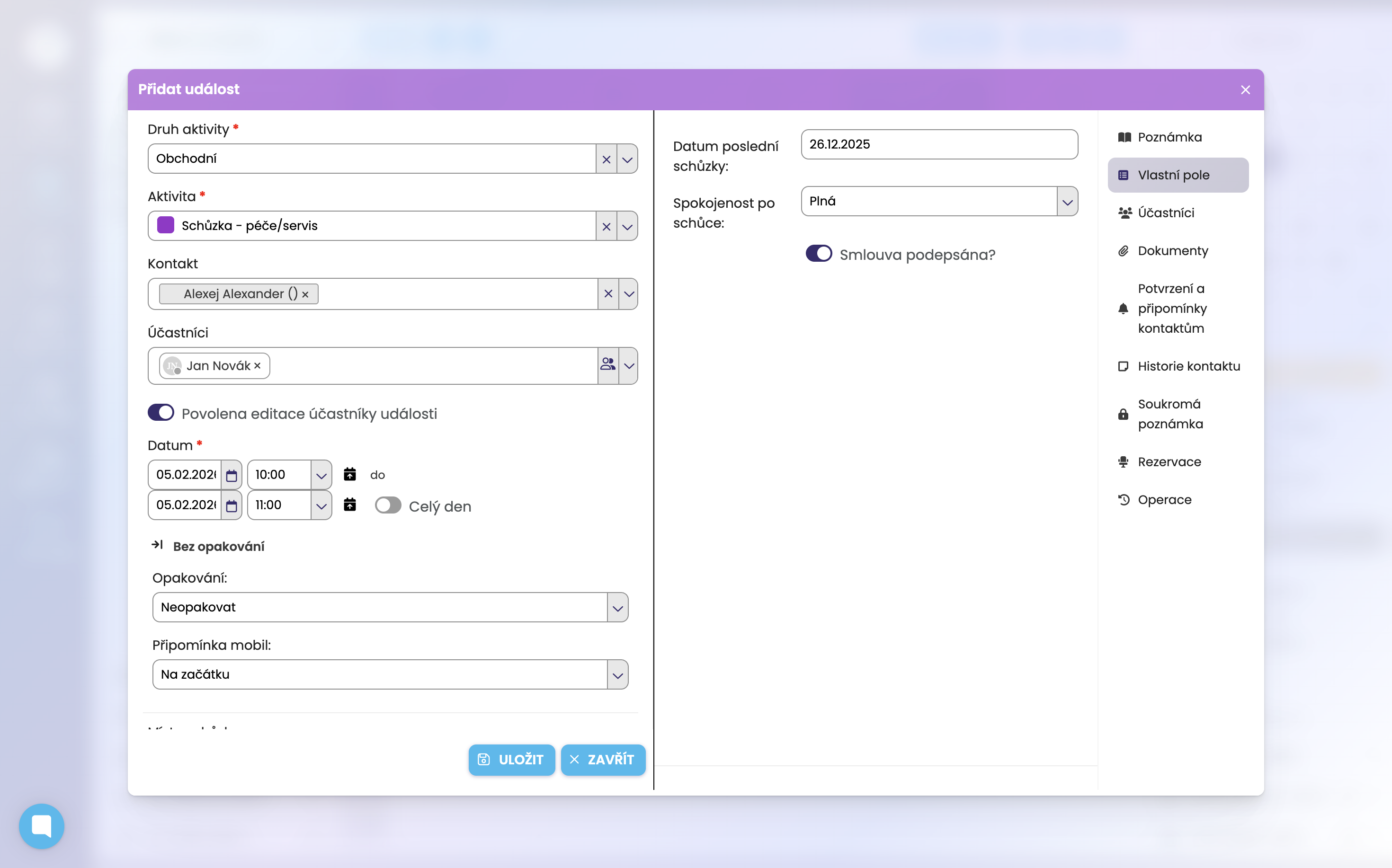Toggle Smlouva podepsána switch
Screen dimensions: 1392x868
tap(818, 254)
